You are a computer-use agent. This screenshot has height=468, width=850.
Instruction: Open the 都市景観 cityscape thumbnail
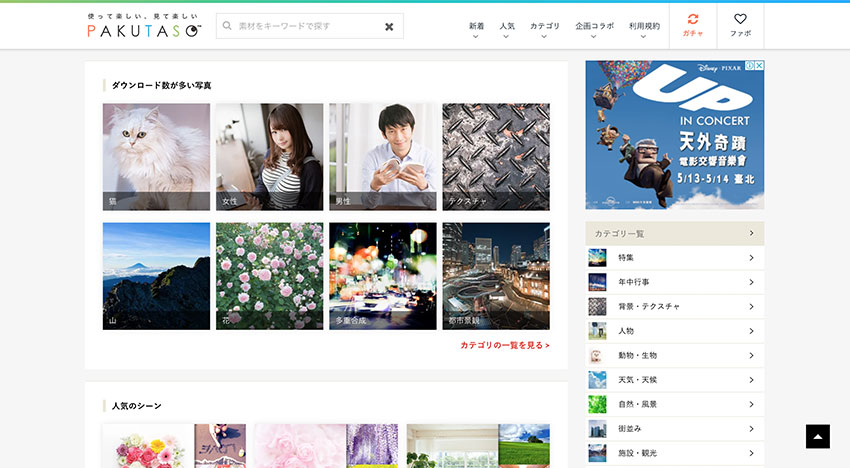pyautogui.click(x=496, y=276)
